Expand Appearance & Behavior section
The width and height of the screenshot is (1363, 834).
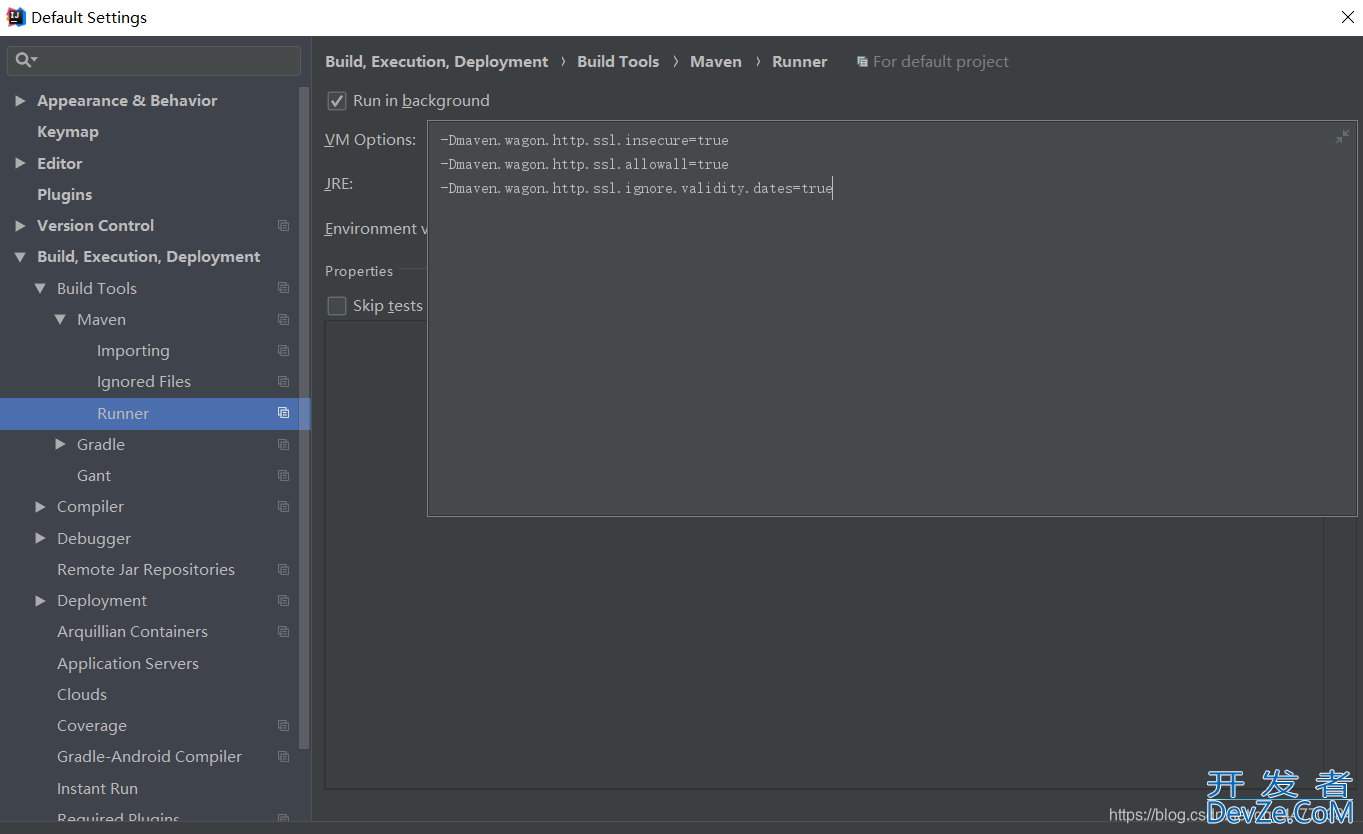tap(20, 101)
